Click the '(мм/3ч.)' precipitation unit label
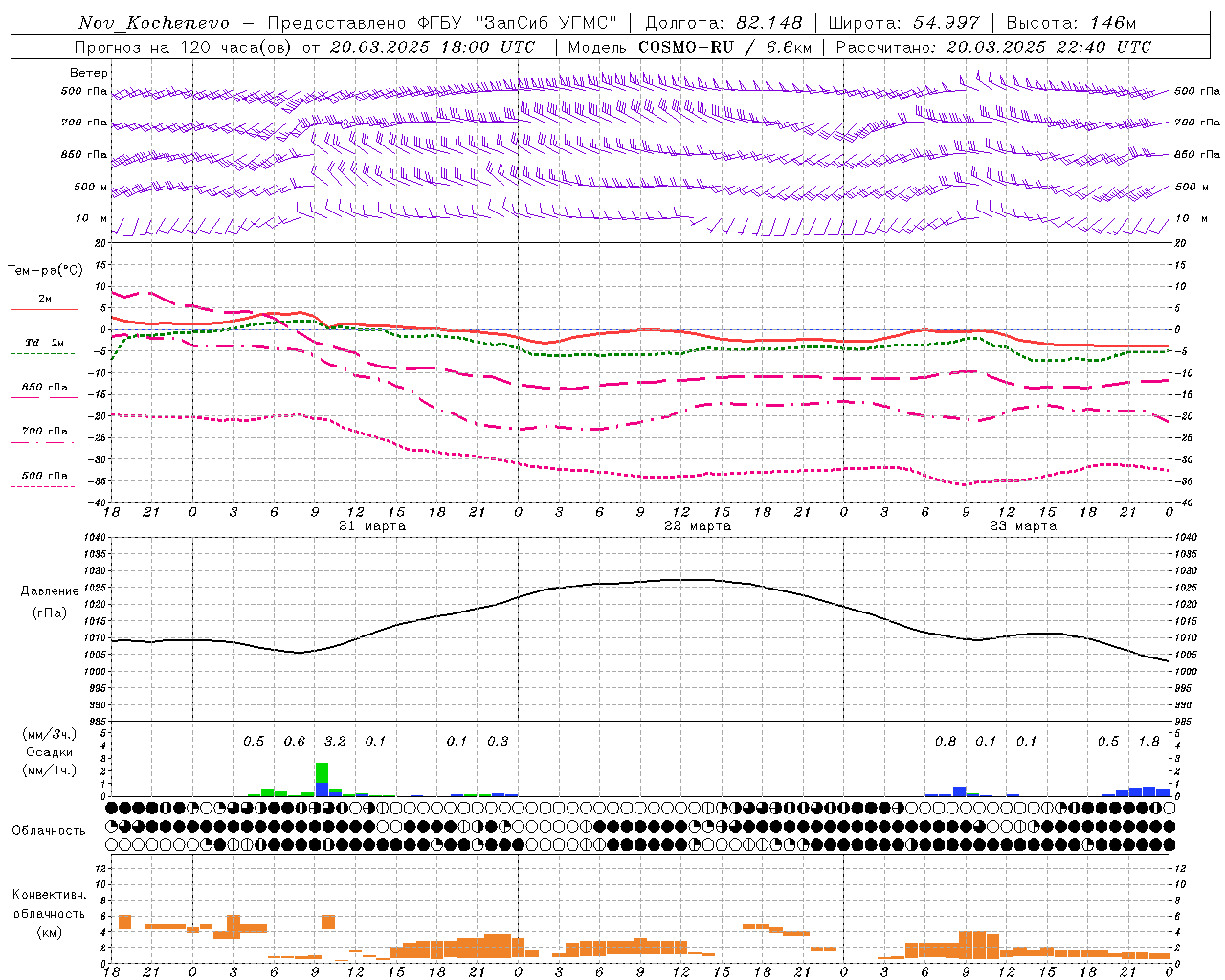 [50, 734]
